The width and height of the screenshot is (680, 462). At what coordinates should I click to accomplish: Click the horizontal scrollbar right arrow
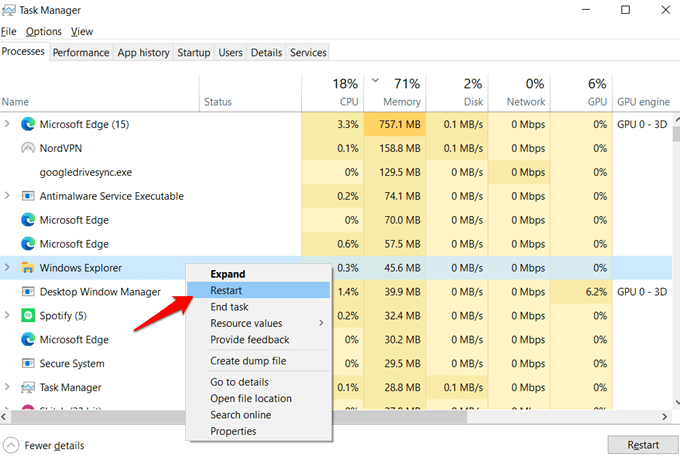(x=665, y=417)
